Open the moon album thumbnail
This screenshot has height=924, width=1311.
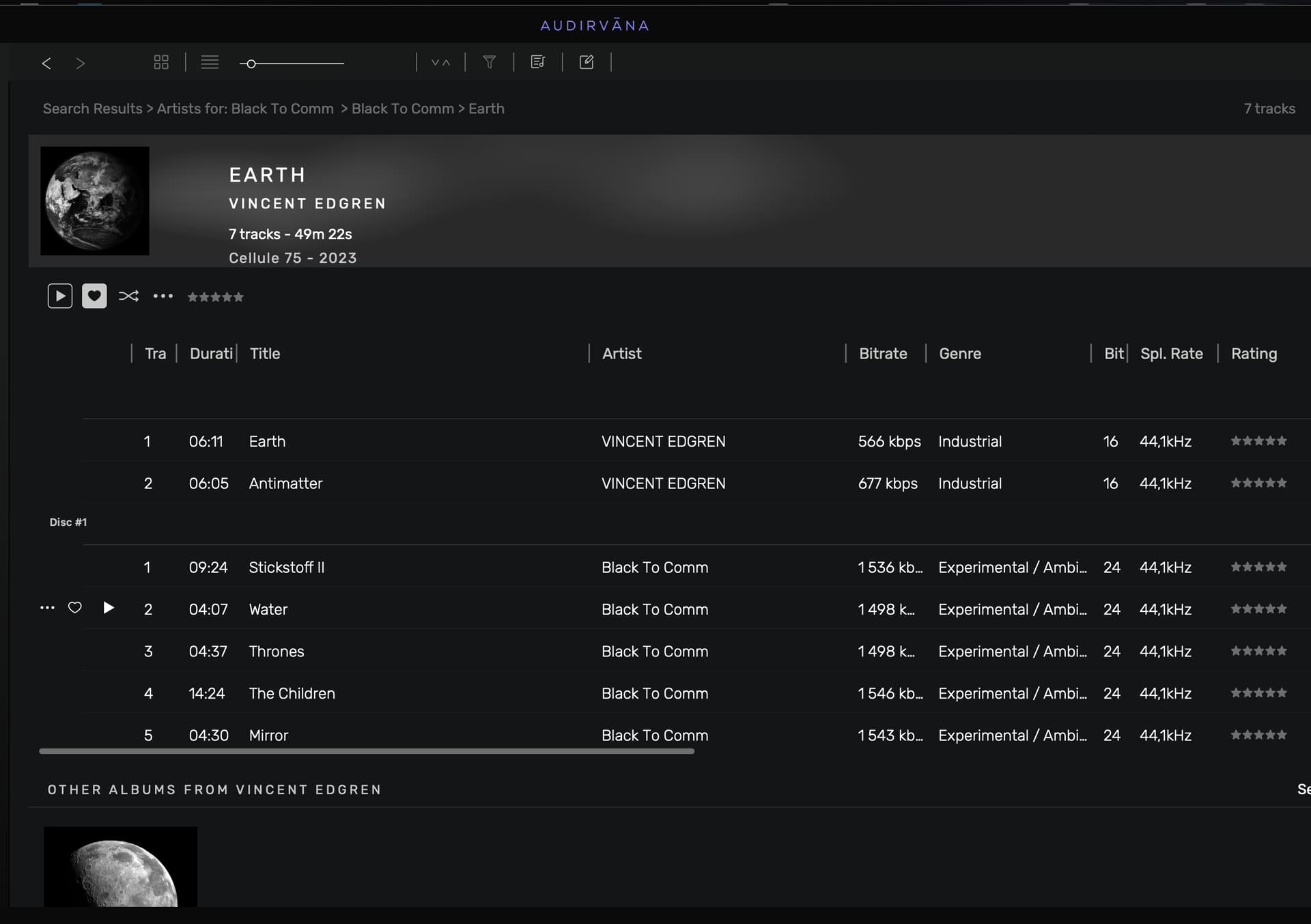[x=120, y=867]
